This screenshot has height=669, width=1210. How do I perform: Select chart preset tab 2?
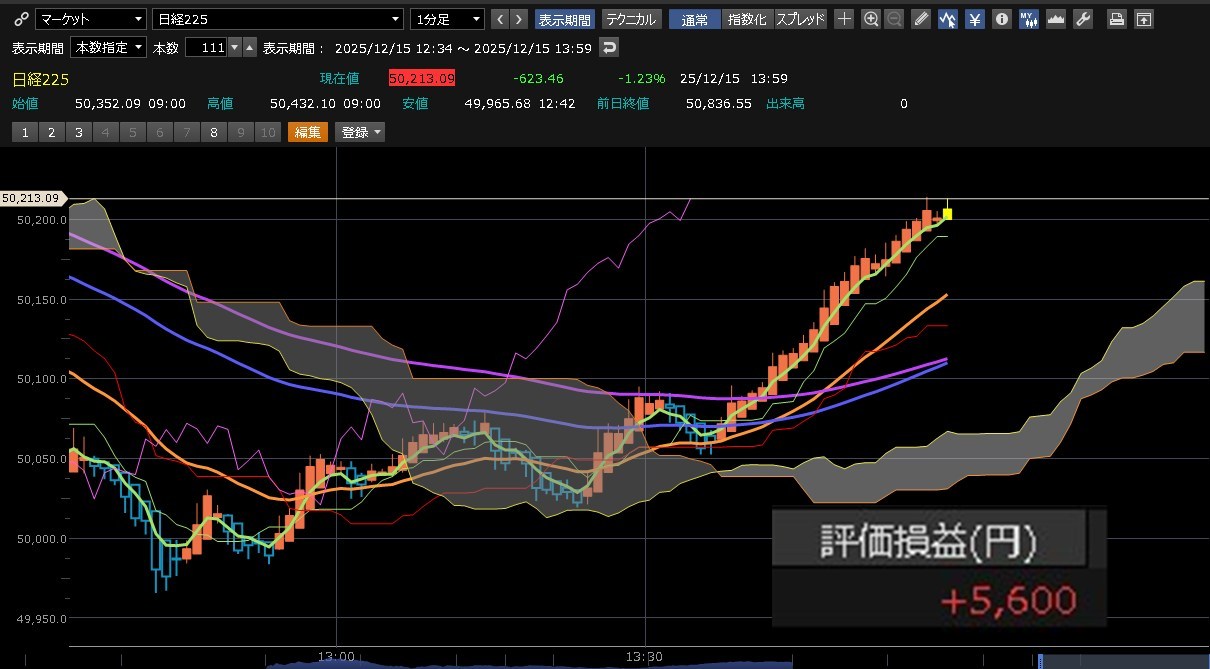point(51,132)
